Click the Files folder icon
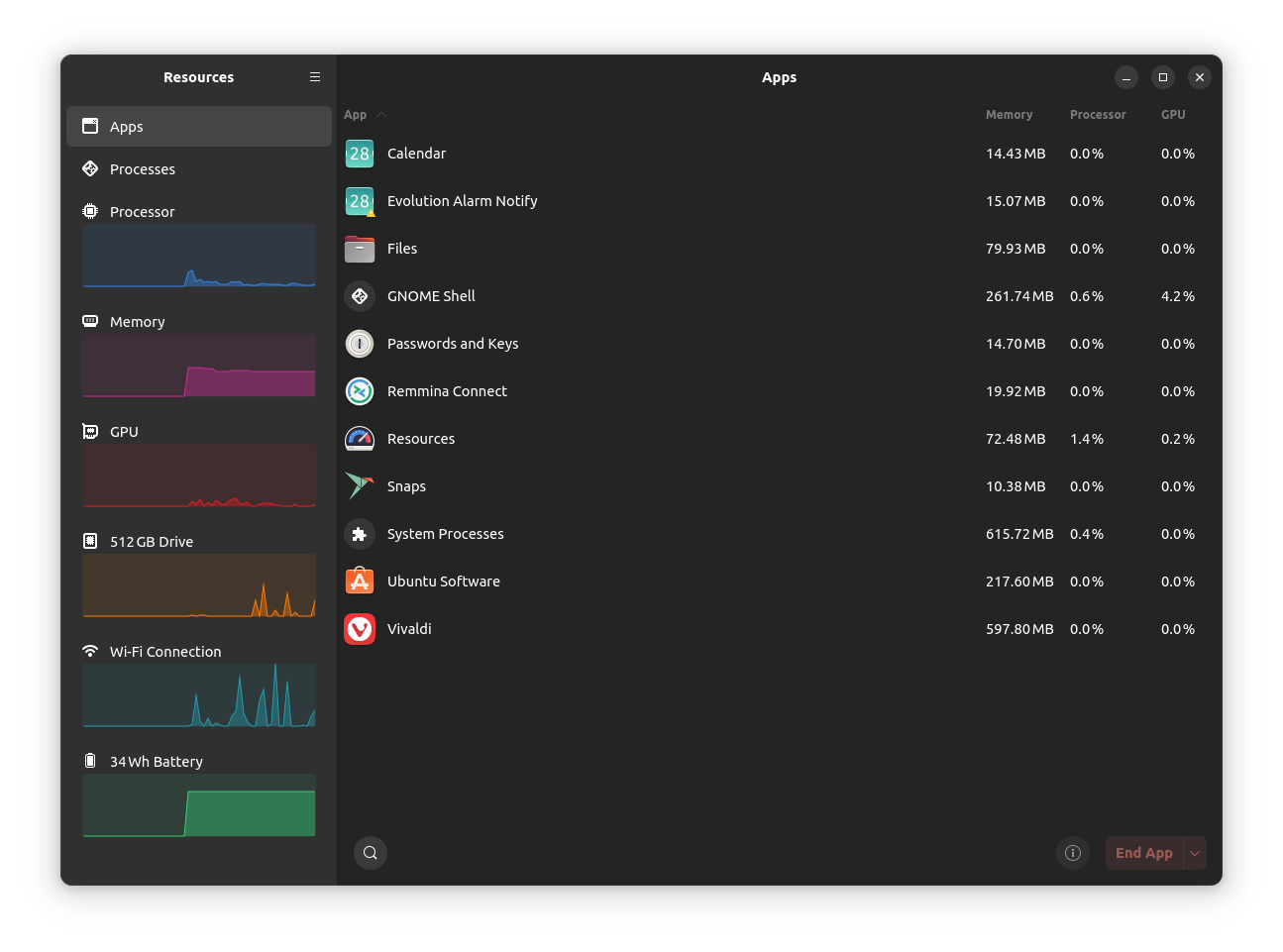1283x952 pixels. coord(359,249)
